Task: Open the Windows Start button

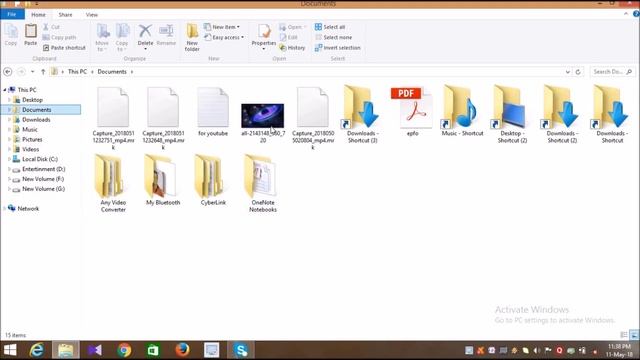Action: pyautogui.click(x=10, y=350)
